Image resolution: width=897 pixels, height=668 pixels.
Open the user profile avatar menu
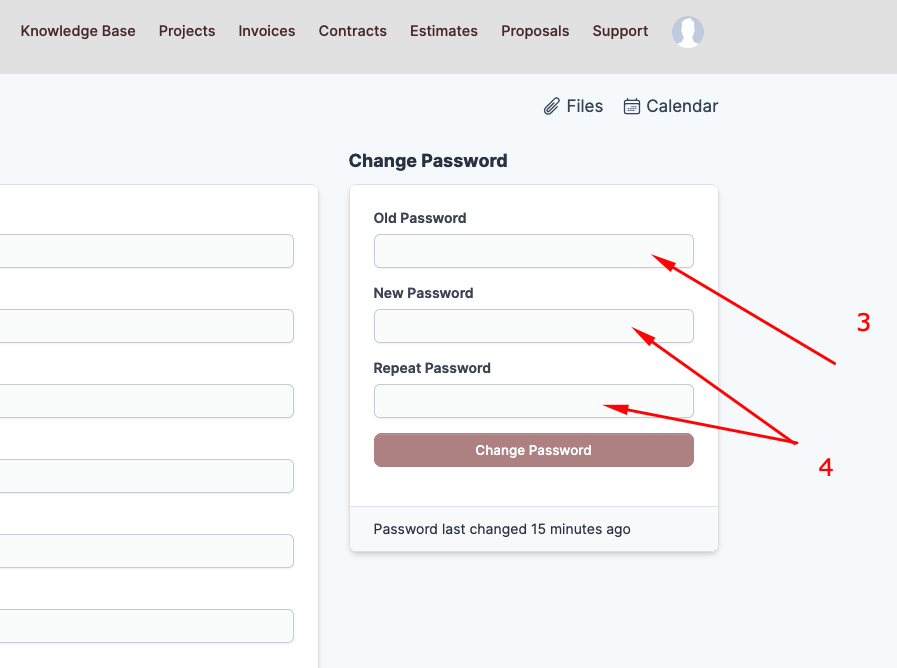[688, 32]
